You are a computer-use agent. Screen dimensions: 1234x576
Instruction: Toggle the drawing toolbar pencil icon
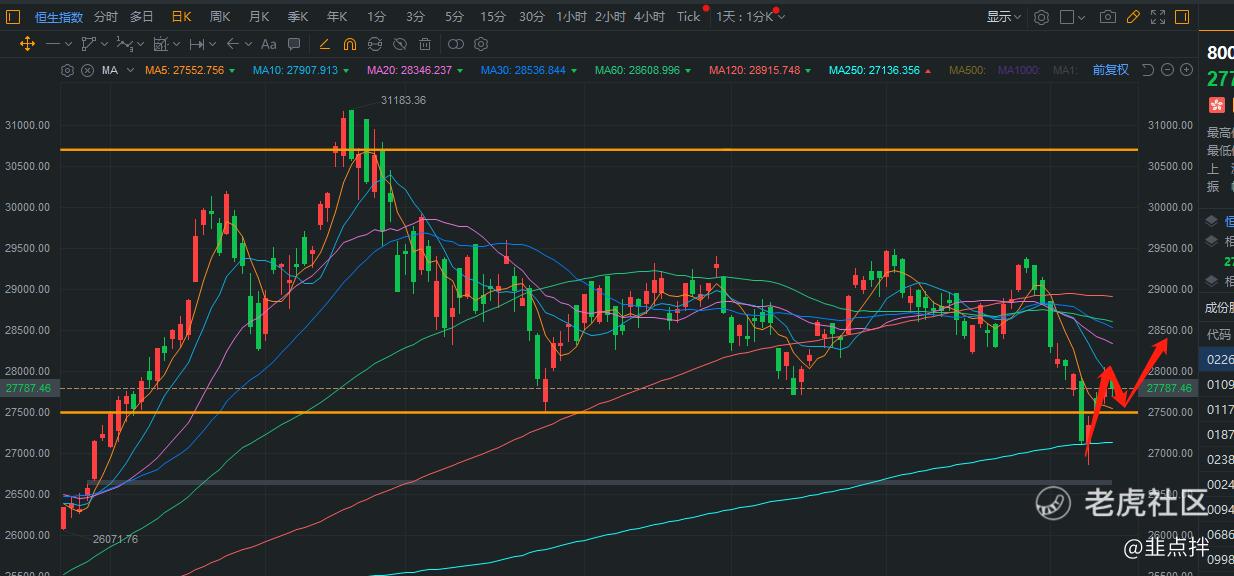1133,17
